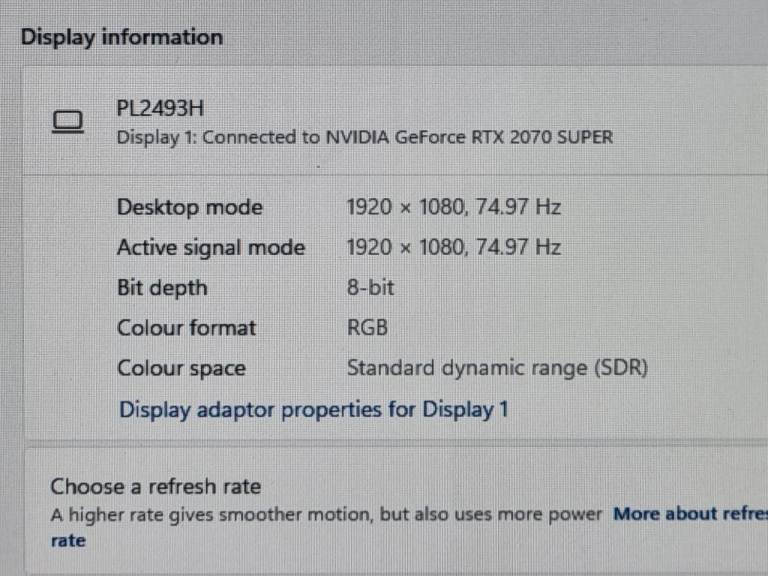Select the Active signal mode resolution value

[453, 248]
